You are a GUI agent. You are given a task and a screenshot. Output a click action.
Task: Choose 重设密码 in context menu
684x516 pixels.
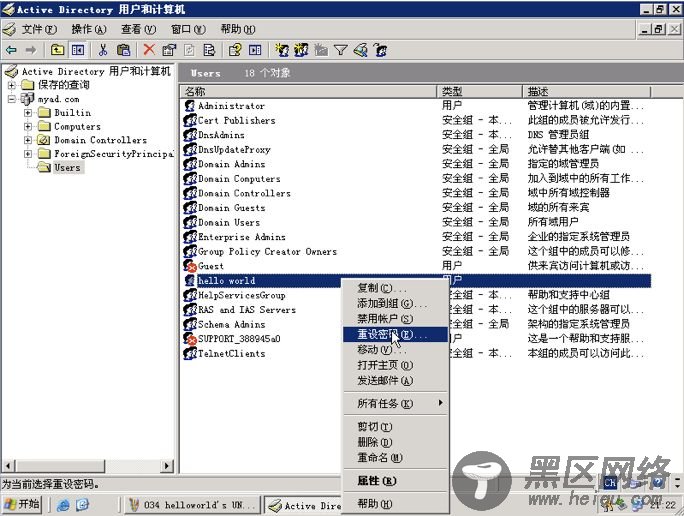point(395,335)
